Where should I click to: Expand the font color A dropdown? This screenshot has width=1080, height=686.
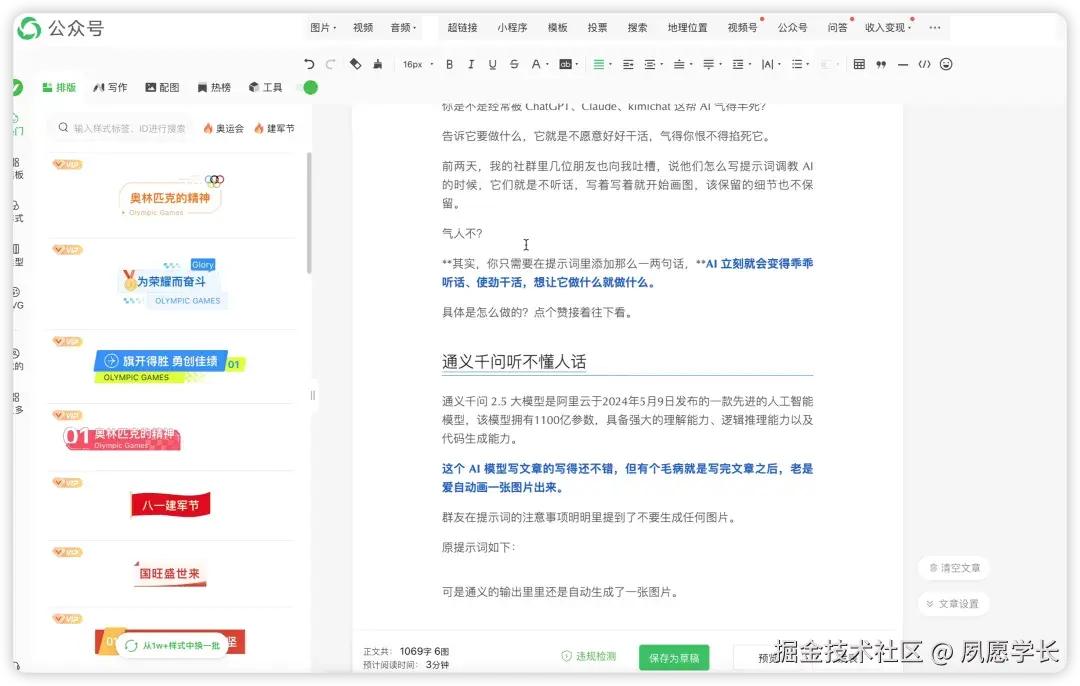[x=545, y=63]
